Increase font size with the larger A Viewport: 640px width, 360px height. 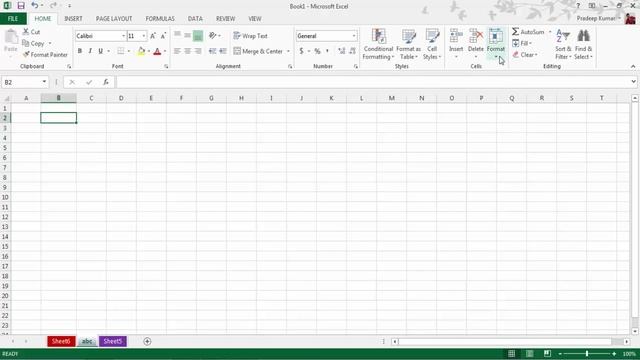pos(153,36)
